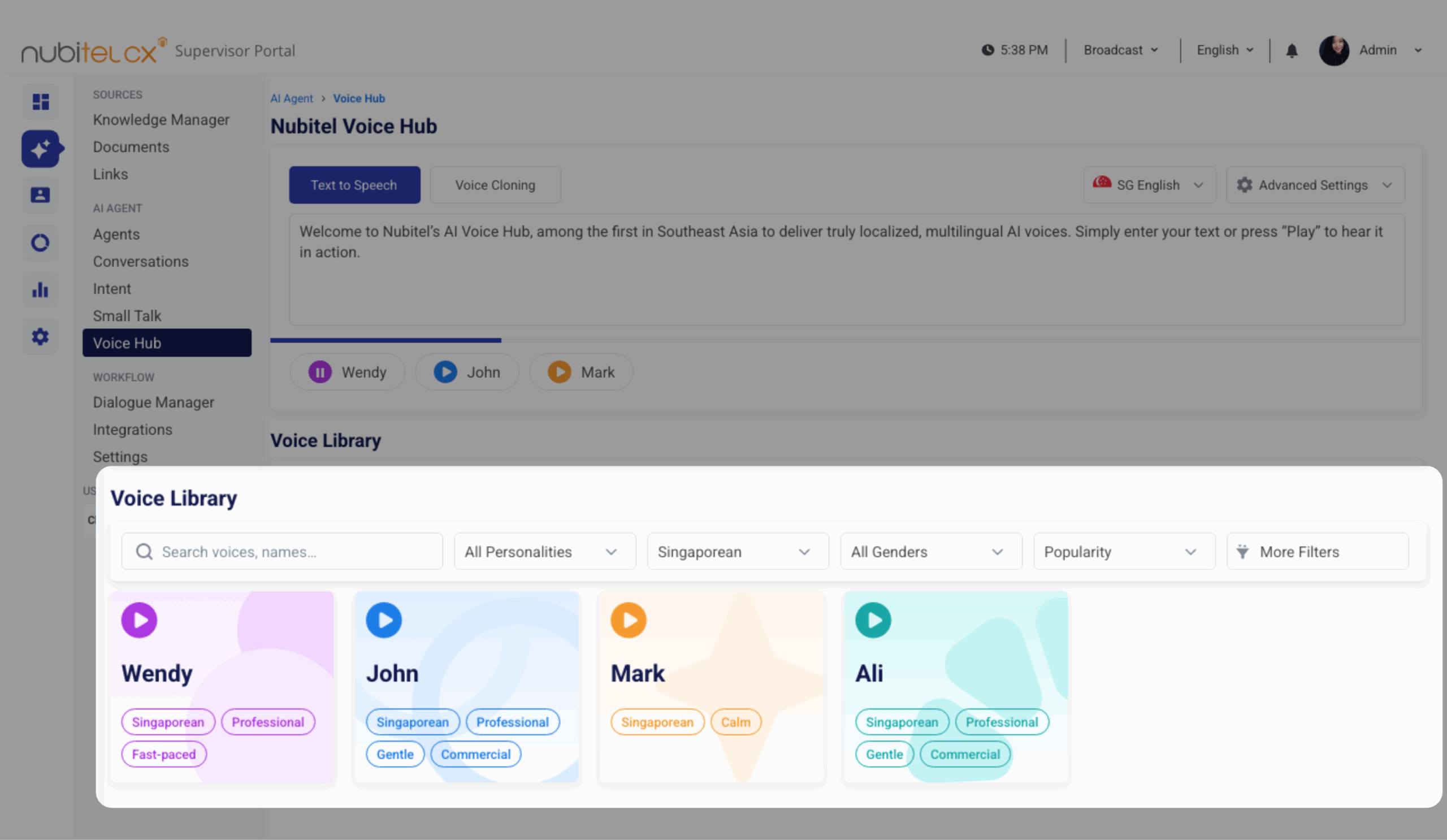Open Dialogue Manager in the sidebar
Image resolution: width=1447 pixels, height=840 pixels.
(x=154, y=402)
